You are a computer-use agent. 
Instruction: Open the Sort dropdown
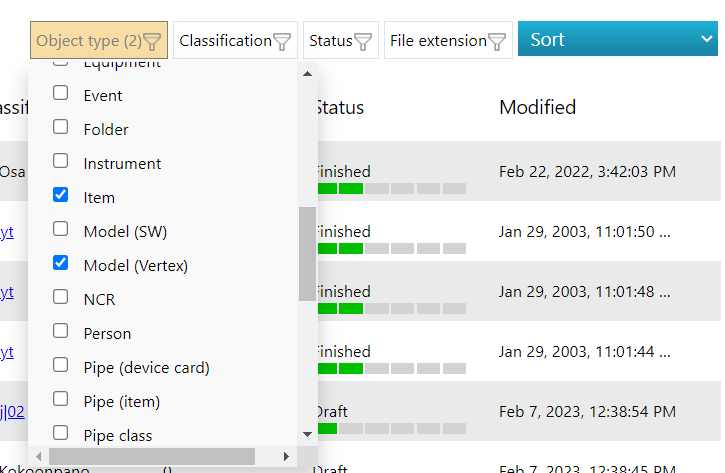617,40
